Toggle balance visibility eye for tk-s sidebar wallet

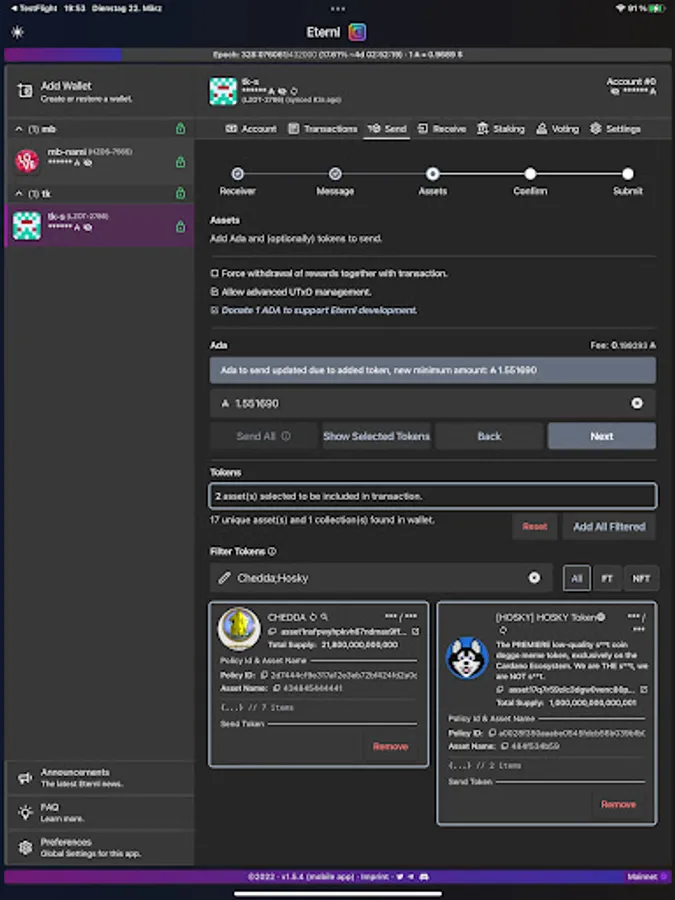click(88, 227)
